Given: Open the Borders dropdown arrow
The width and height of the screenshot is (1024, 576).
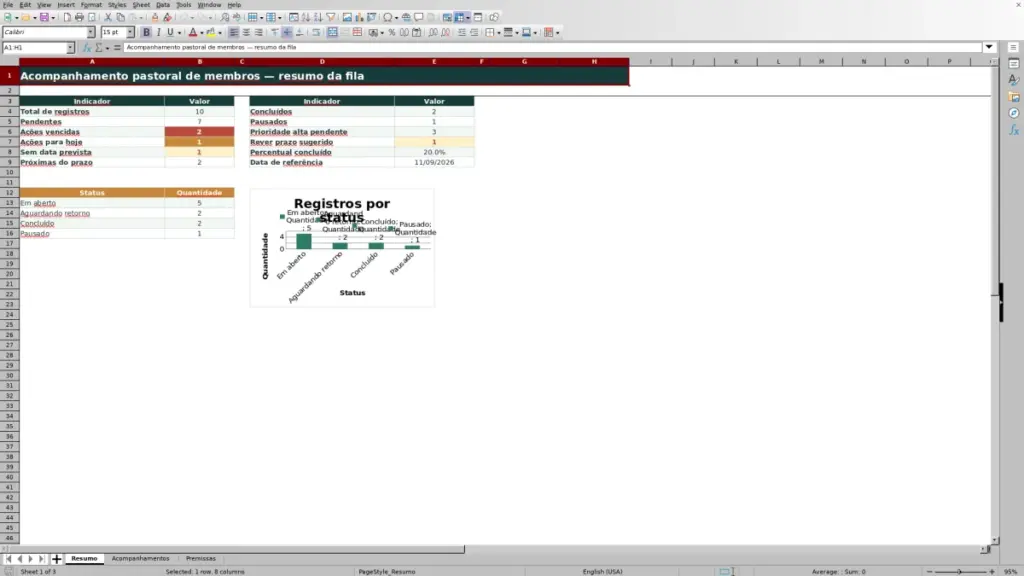Looking at the screenshot, I should point(499,33).
